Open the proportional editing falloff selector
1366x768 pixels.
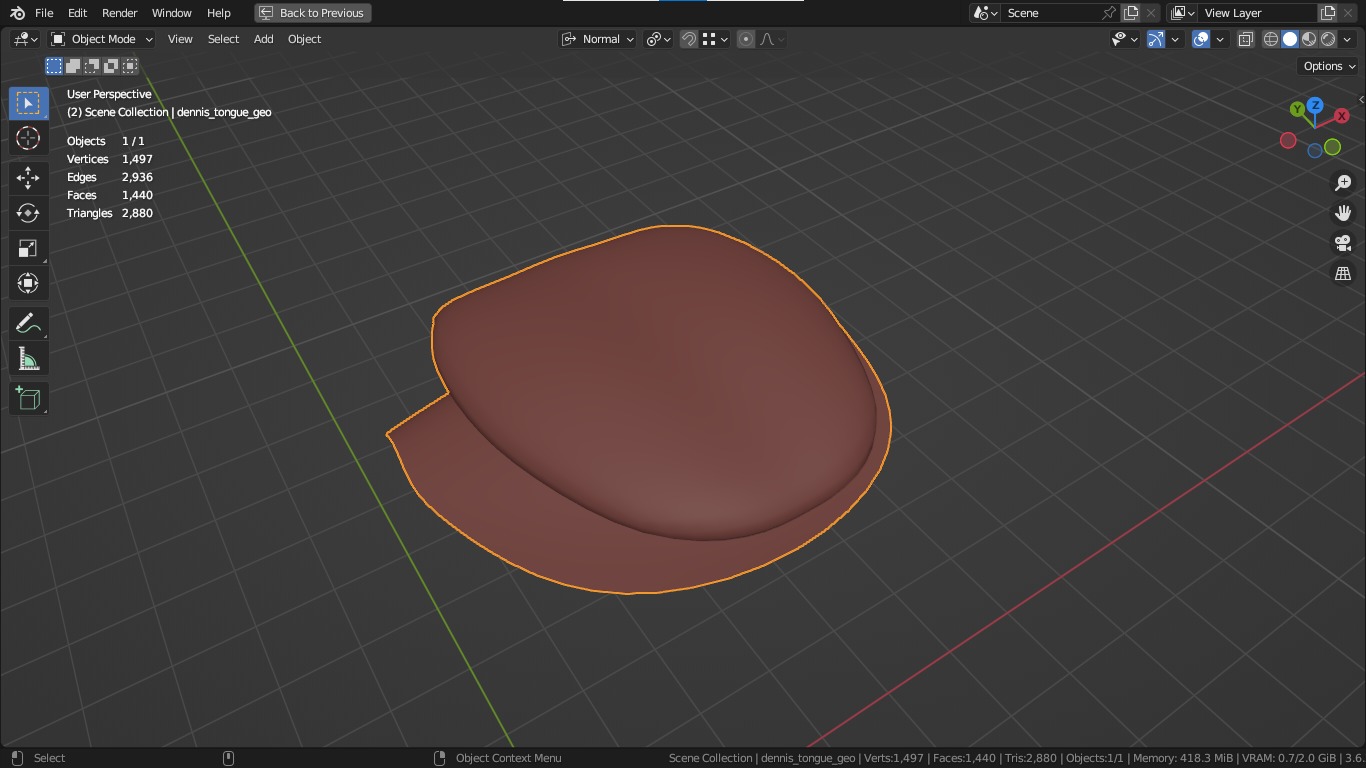pyautogui.click(x=772, y=39)
